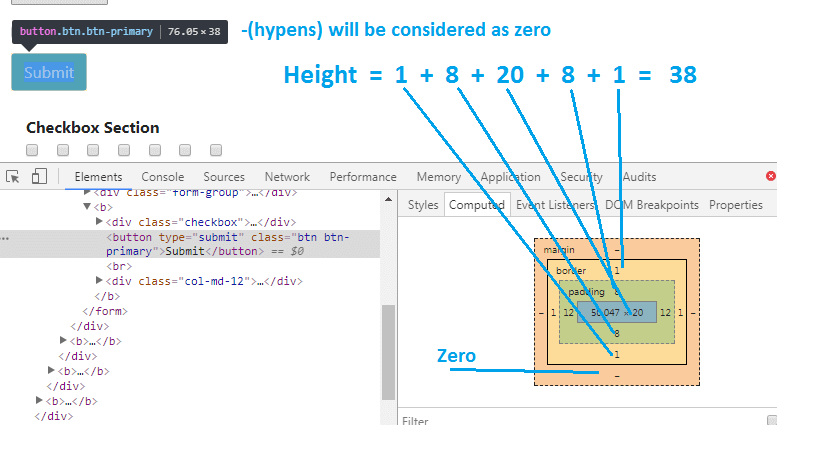Click the blue Submit button on the page
819x460 pixels.
49,72
